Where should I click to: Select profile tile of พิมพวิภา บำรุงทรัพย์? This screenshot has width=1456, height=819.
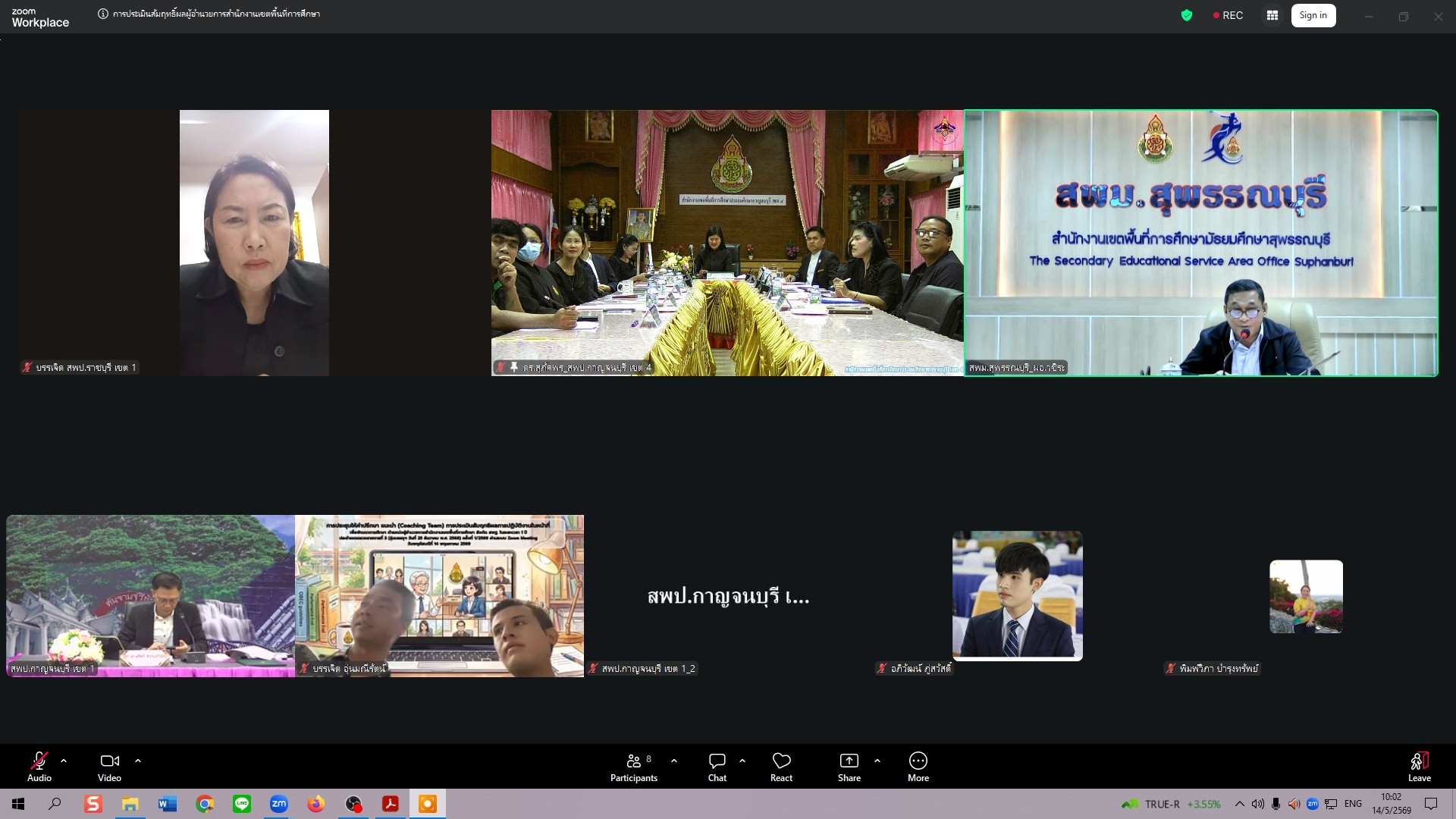pos(1306,596)
